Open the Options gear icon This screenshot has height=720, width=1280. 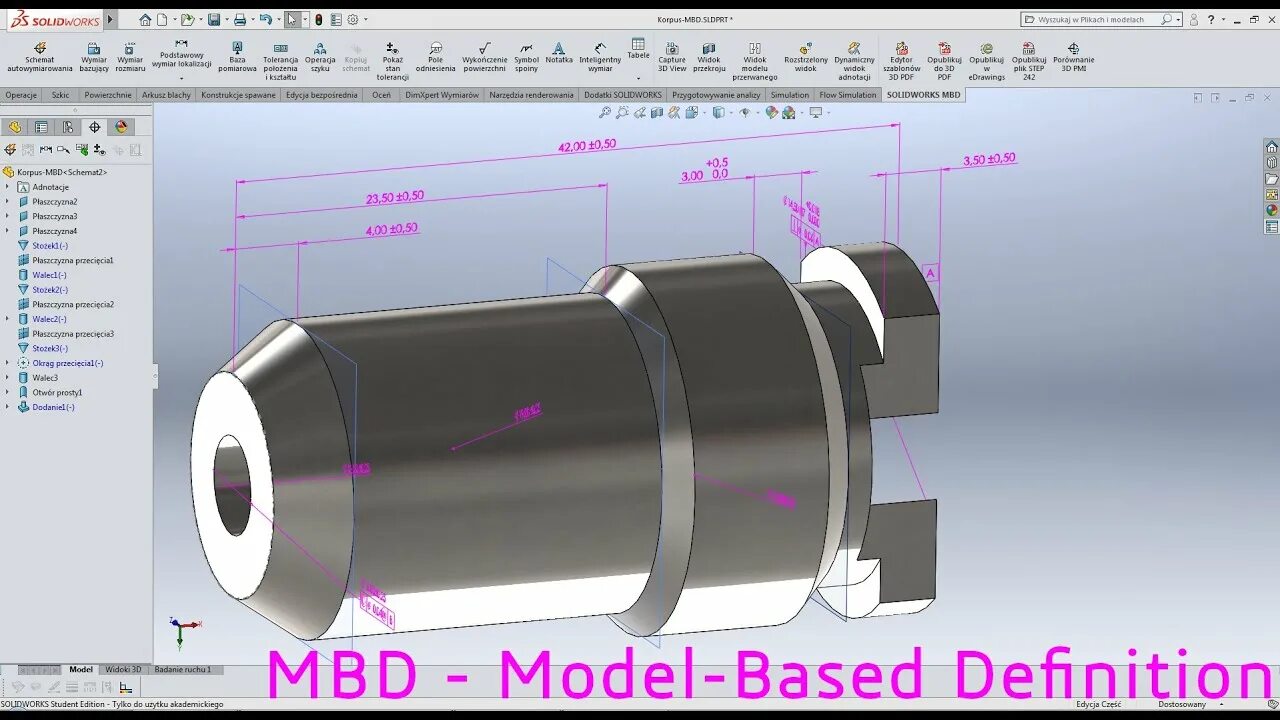[x=352, y=19]
